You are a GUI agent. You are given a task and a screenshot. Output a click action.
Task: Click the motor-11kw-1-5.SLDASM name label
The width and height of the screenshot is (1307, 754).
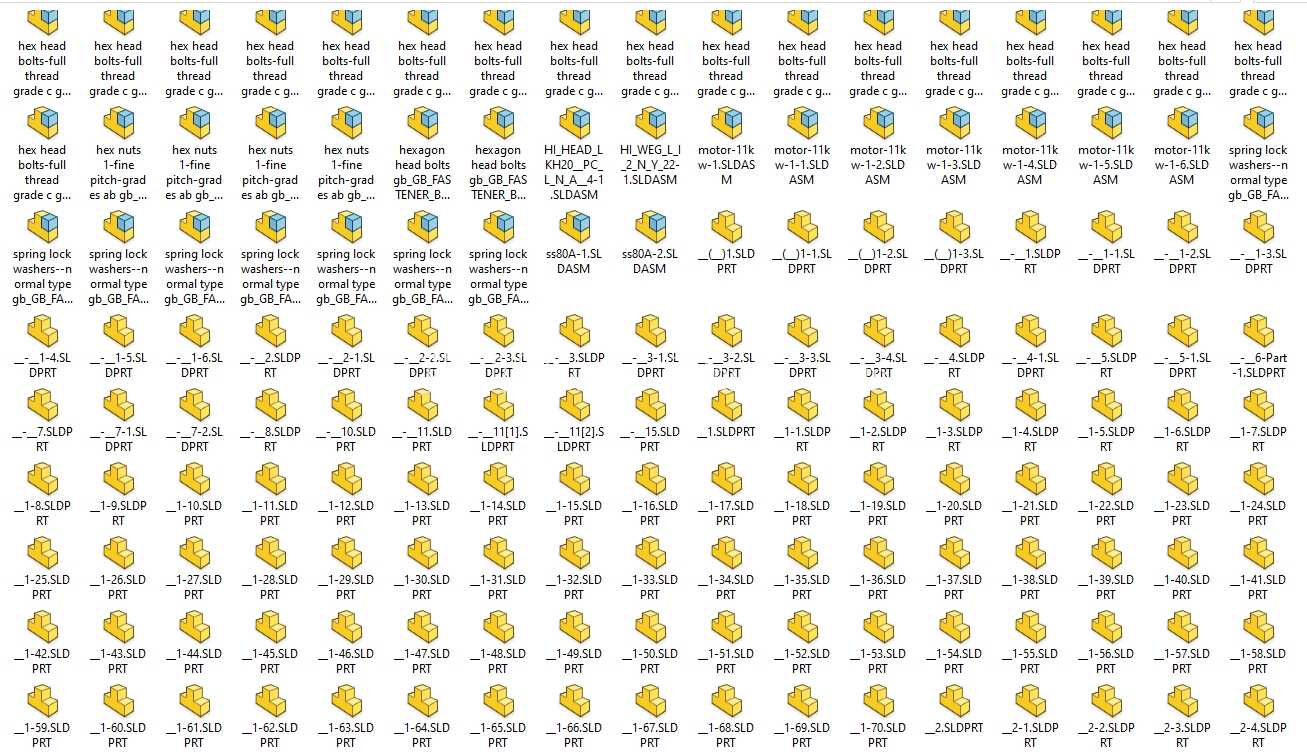(x=1106, y=165)
